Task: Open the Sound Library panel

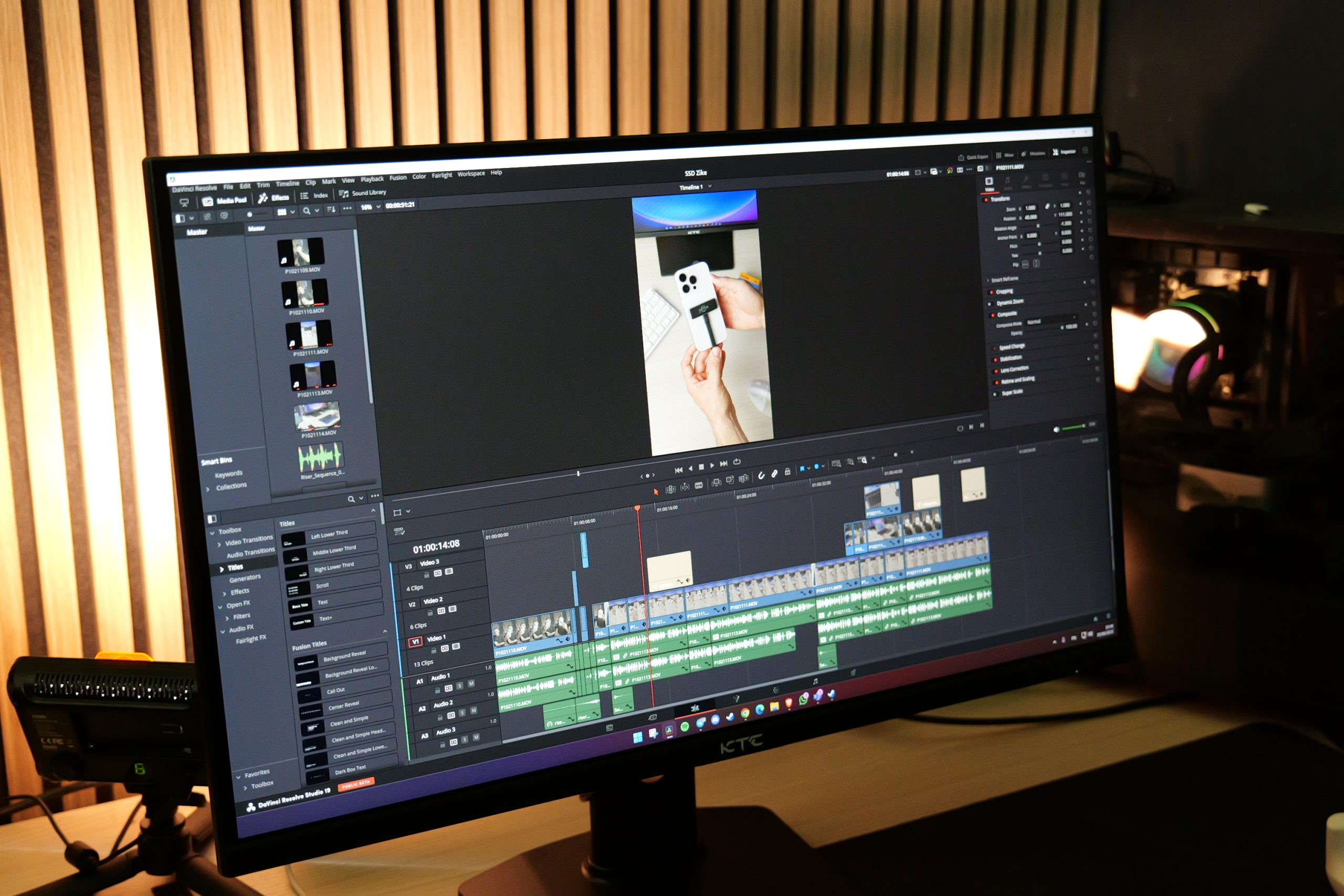Action: point(362,193)
